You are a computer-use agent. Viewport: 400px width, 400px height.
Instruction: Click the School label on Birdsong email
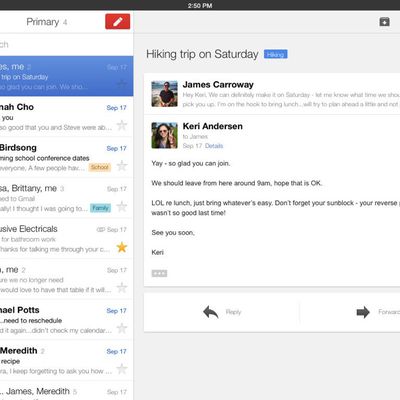pos(100,167)
